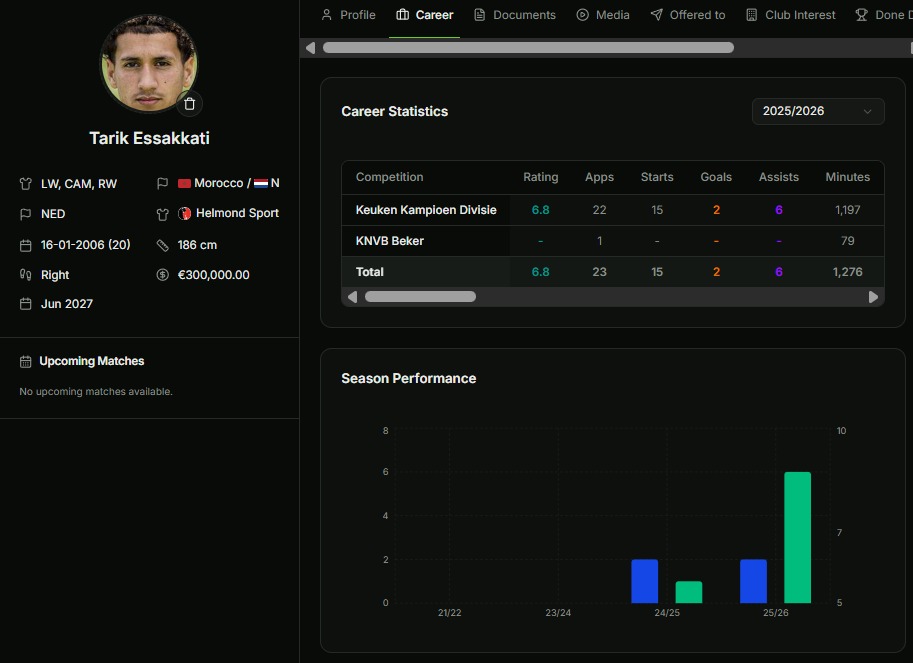Go to the Offered to tab
The height and width of the screenshot is (663, 913).
[687, 15]
